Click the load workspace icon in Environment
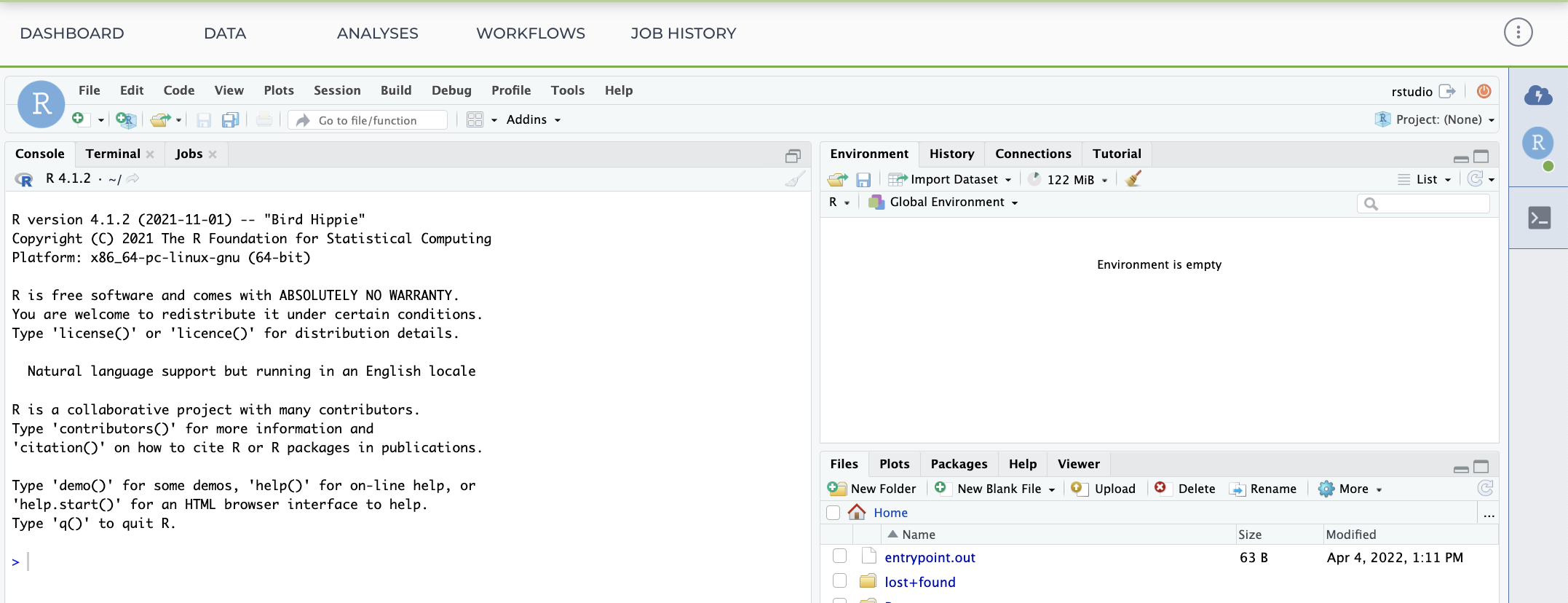 tap(838, 179)
